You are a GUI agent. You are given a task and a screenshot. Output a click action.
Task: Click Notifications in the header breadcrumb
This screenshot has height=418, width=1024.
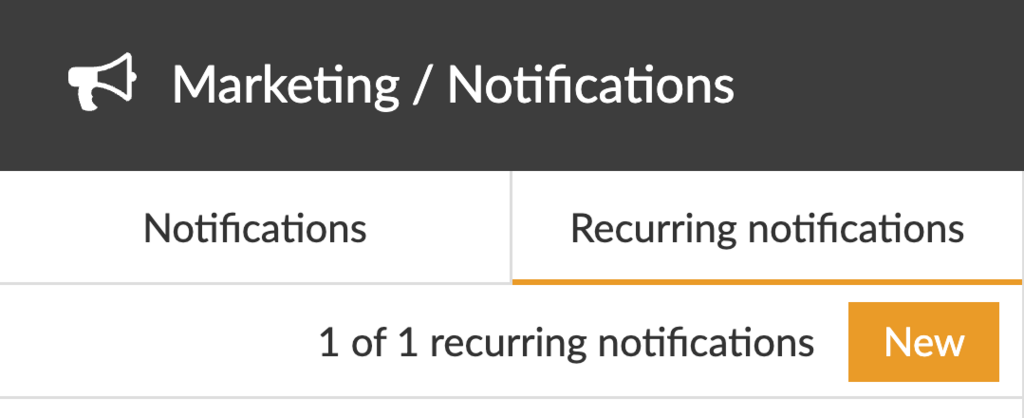(590, 86)
